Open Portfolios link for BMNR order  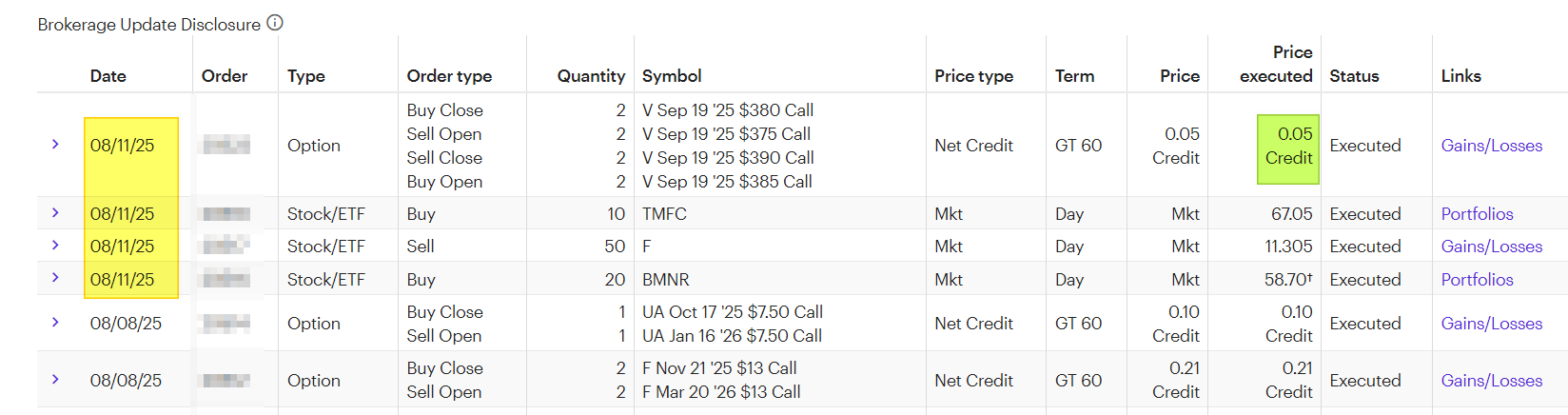(1477, 280)
